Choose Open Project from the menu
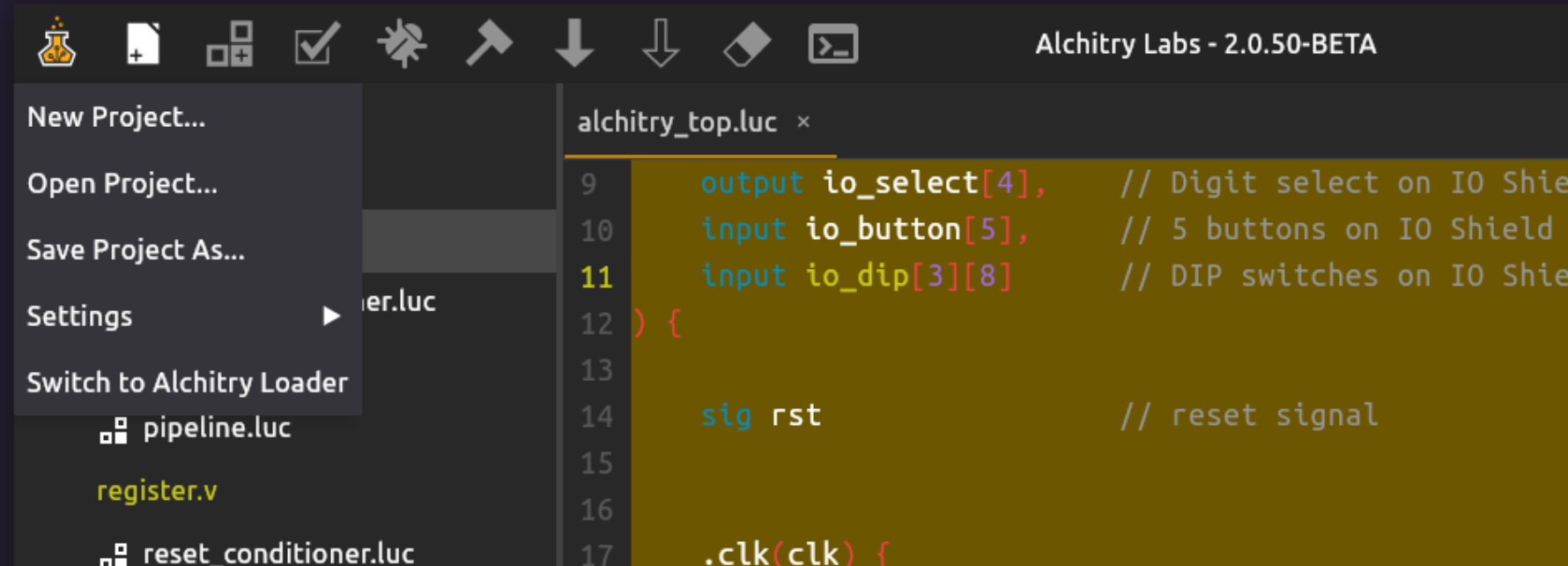This screenshot has height=566, width=1568. coord(122,183)
